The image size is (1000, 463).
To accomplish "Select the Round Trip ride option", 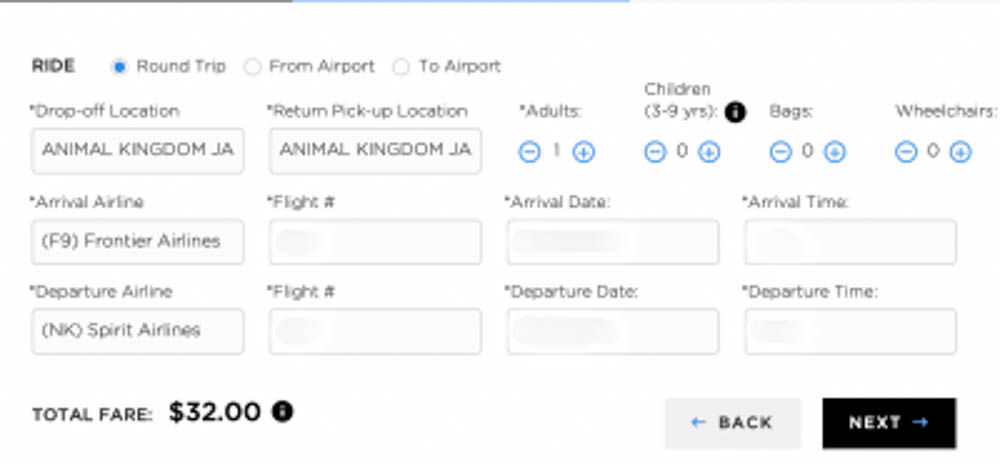I will (x=119, y=66).
